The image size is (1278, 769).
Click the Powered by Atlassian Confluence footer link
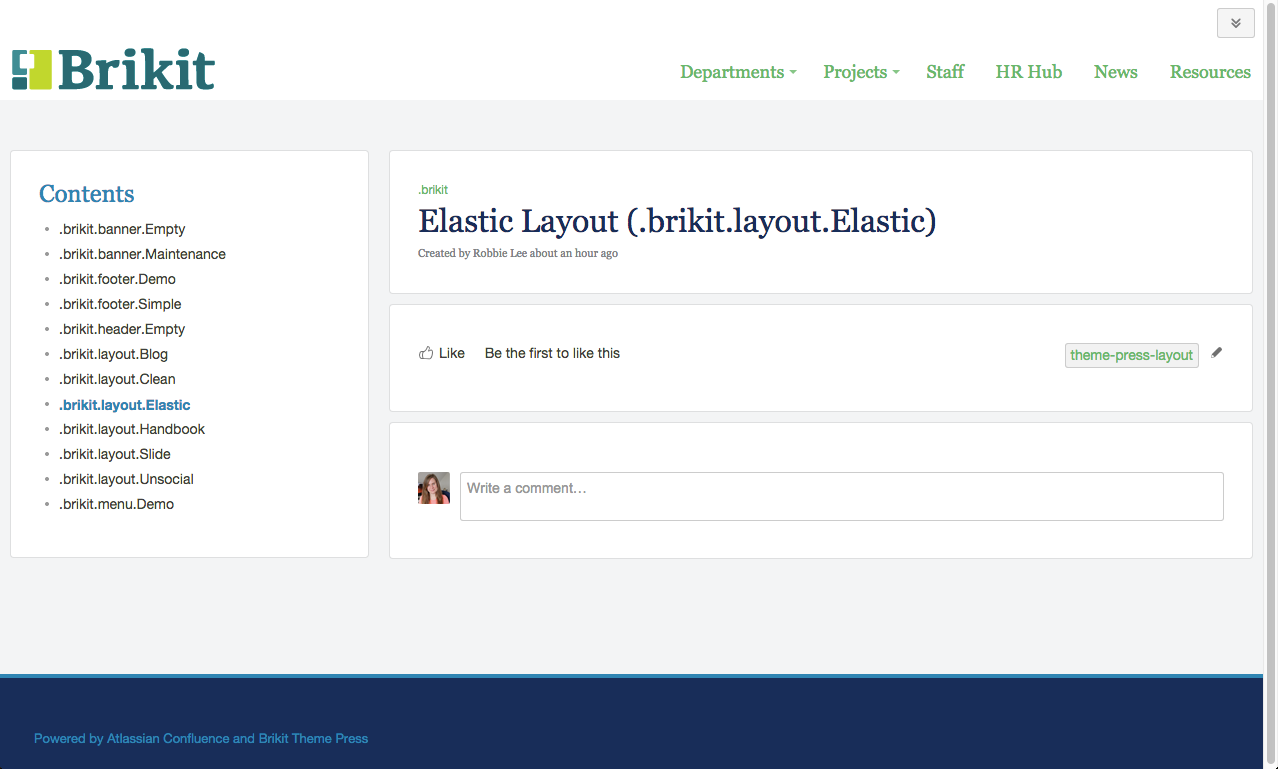coord(201,739)
